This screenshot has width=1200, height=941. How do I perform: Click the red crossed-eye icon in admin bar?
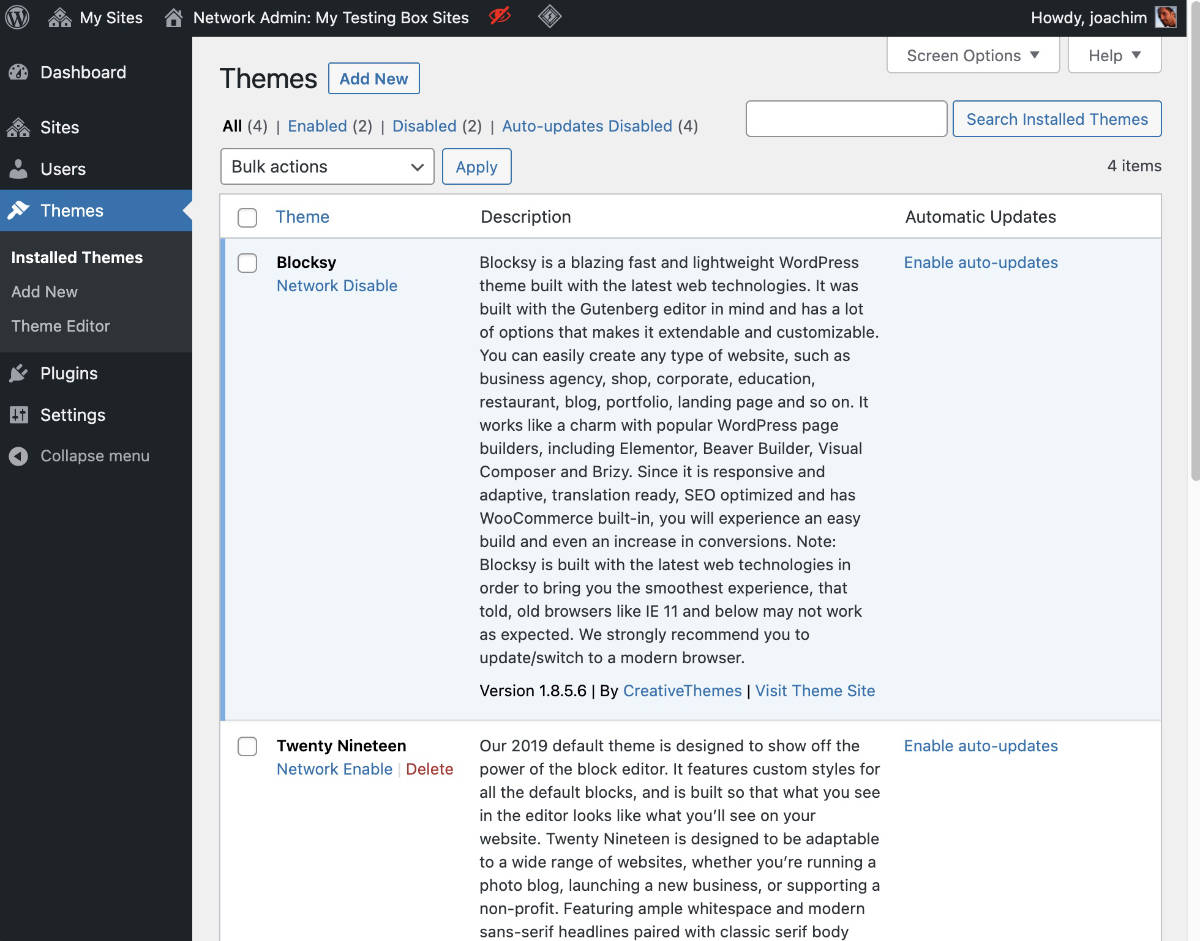click(x=500, y=16)
